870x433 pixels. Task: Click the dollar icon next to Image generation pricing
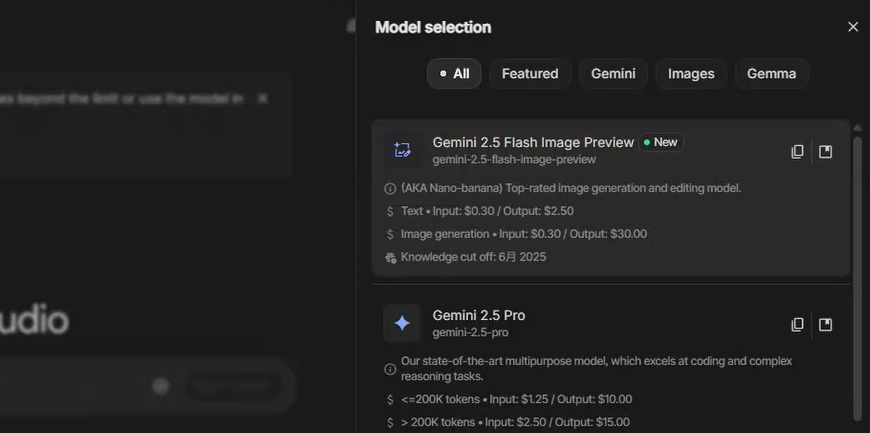(390, 234)
